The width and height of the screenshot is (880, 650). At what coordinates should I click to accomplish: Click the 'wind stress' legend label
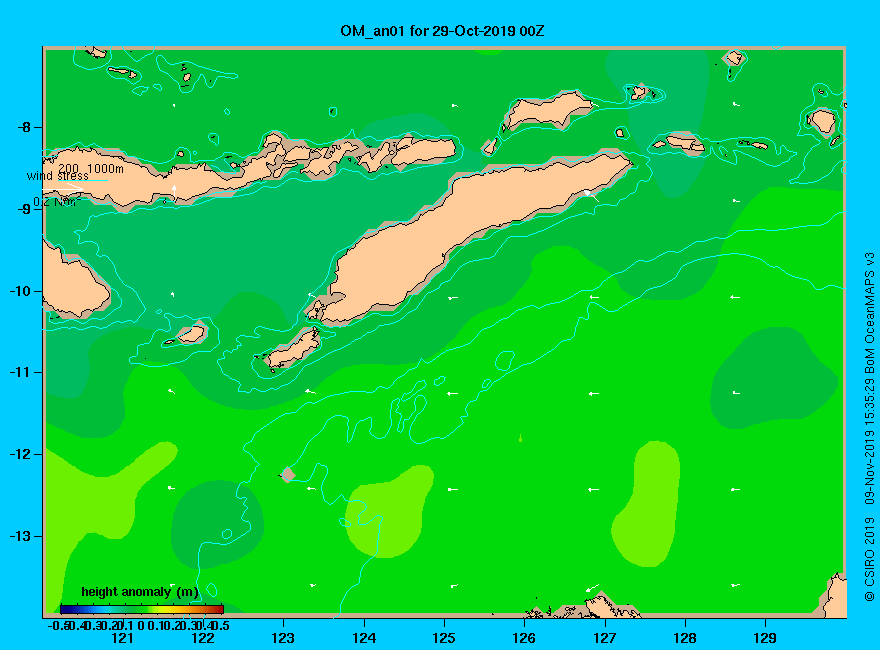pos(58,176)
